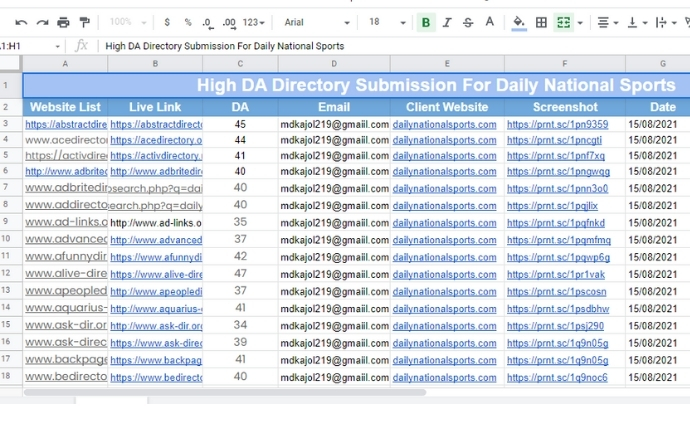Screen dimensions: 690x426
Task: Open the font size 18 dropdown
Action: tap(387, 22)
